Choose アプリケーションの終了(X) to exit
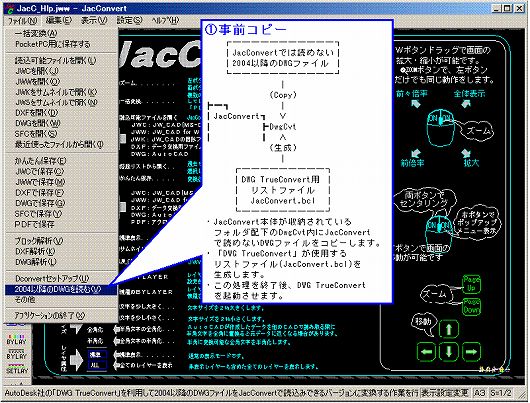 click(61, 316)
